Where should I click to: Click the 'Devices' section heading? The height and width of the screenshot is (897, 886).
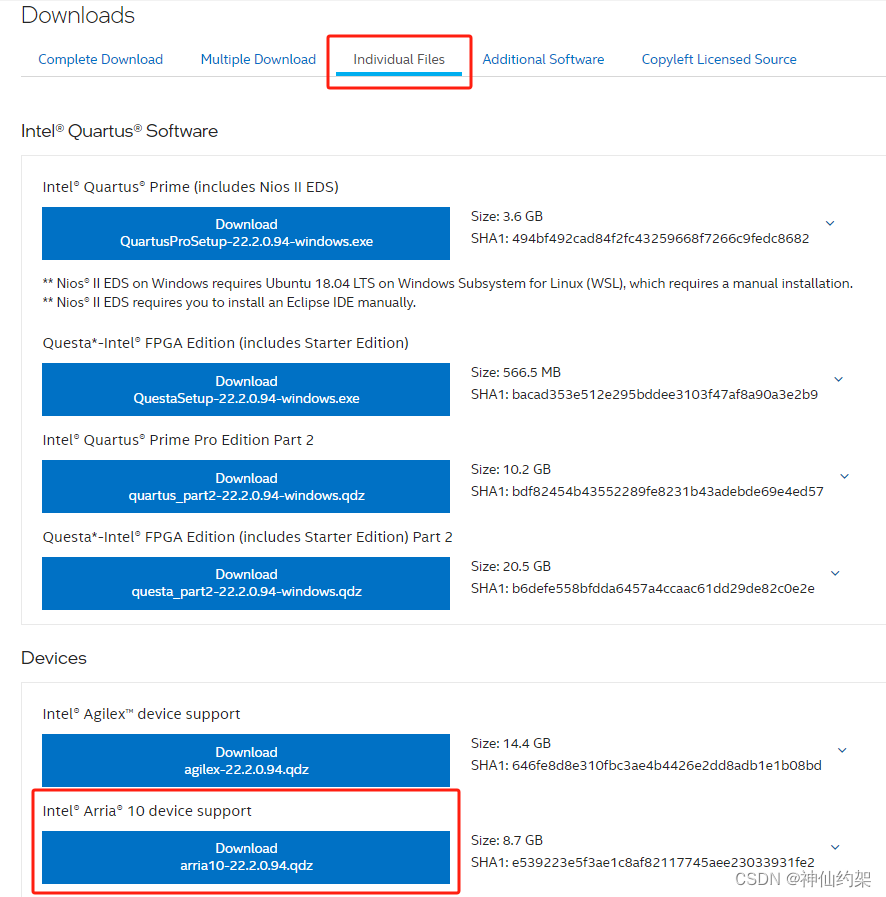point(54,658)
